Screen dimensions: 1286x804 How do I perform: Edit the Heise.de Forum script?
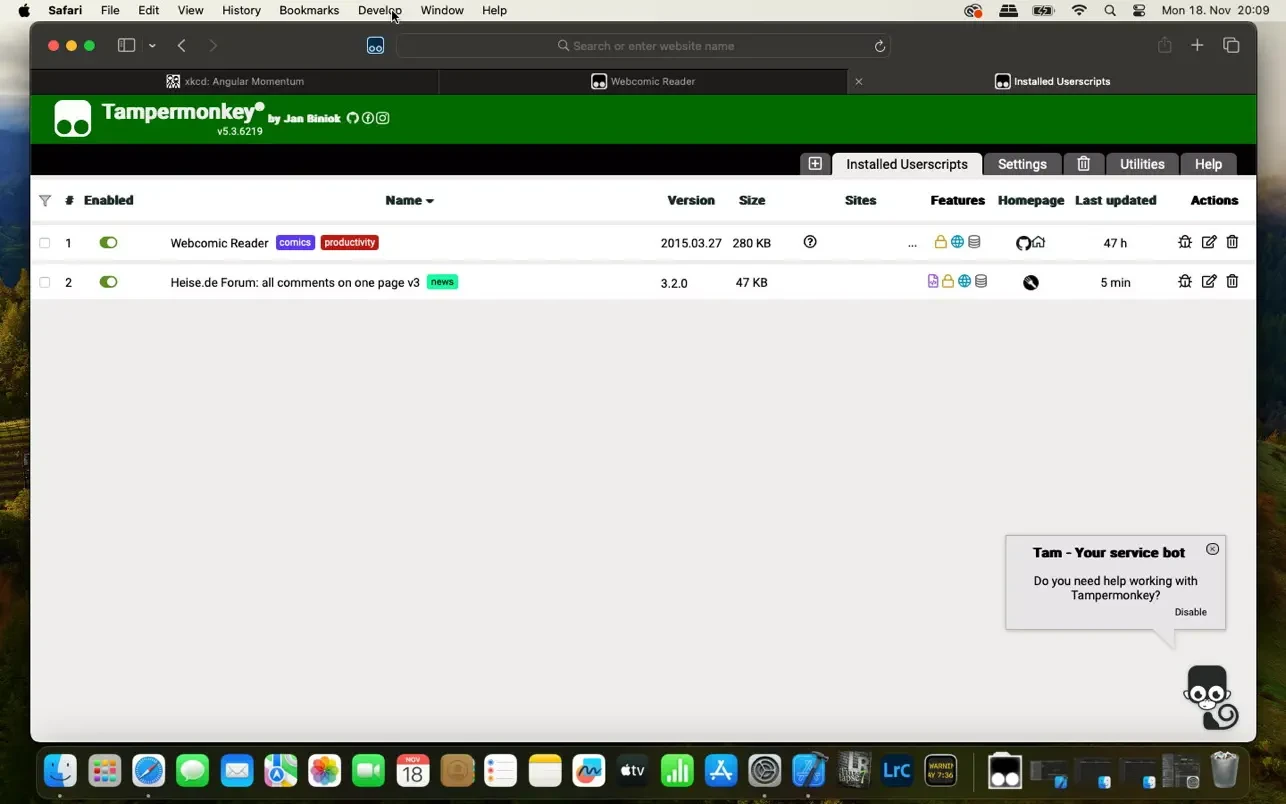1209,282
